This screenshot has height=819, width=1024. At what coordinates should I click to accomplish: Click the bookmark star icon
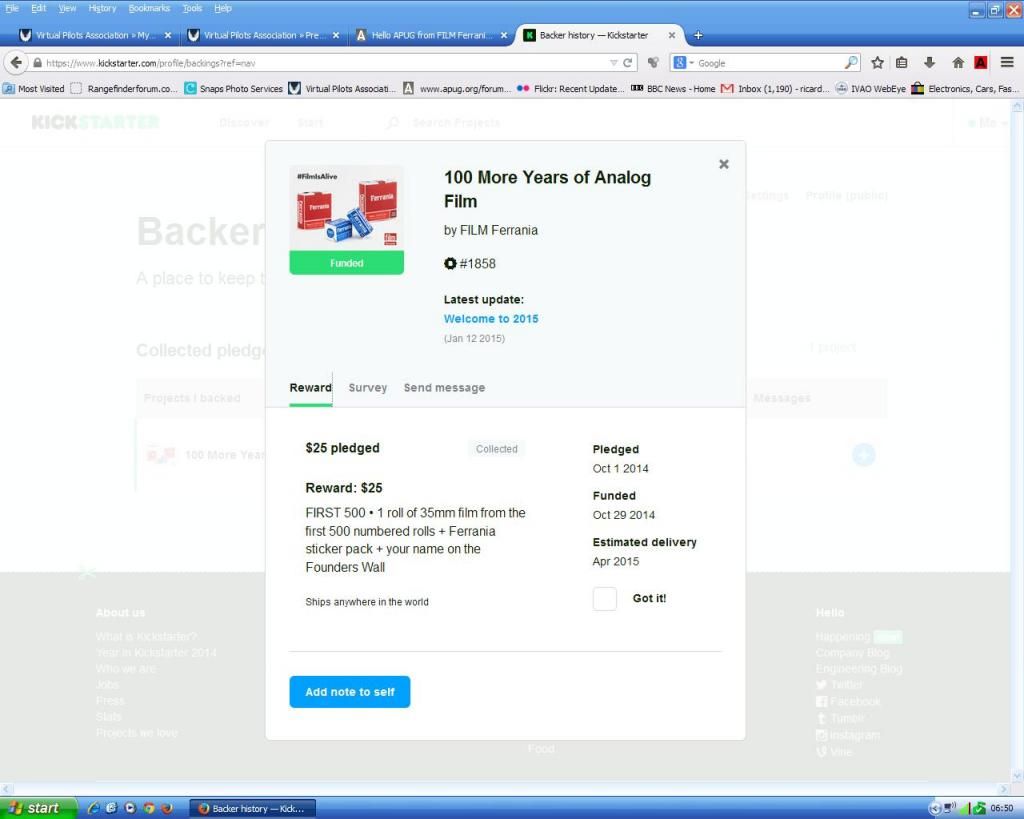877,63
